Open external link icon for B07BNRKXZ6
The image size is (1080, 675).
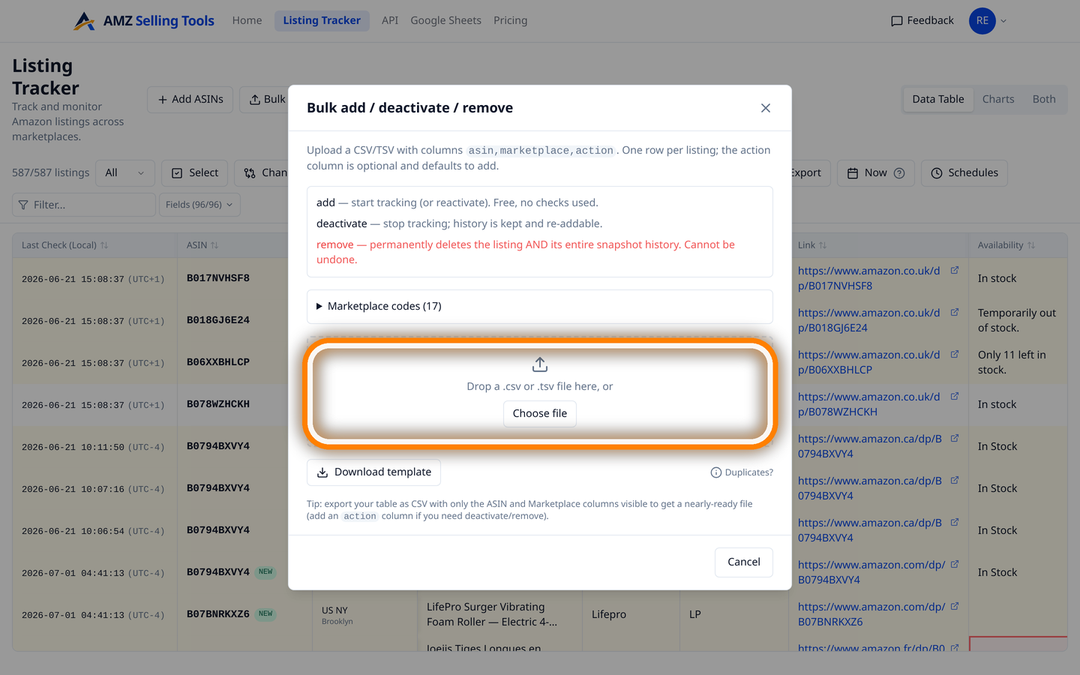[x=955, y=607]
